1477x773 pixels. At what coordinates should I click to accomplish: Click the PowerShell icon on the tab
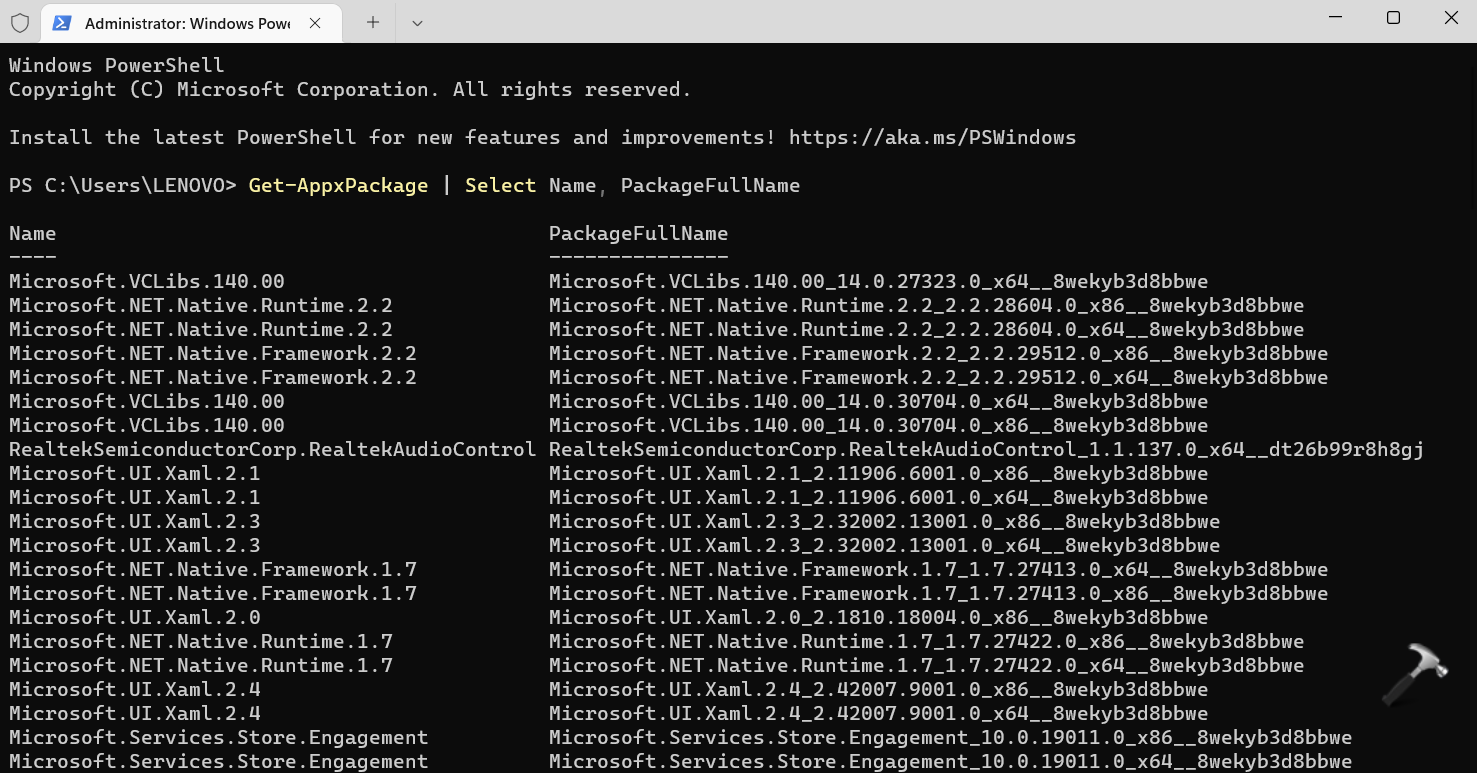coord(62,22)
